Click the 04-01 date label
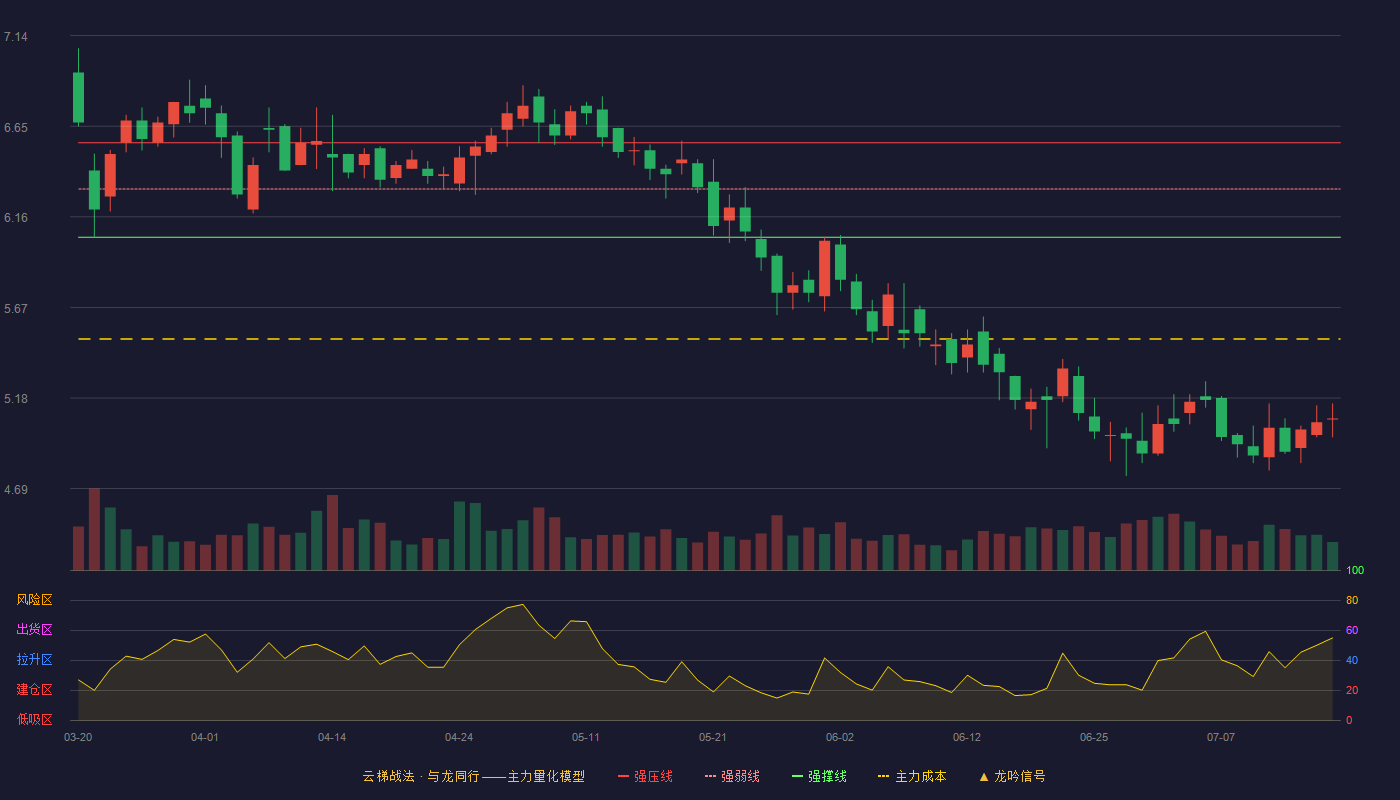The width and height of the screenshot is (1400, 800). pos(205,737)
